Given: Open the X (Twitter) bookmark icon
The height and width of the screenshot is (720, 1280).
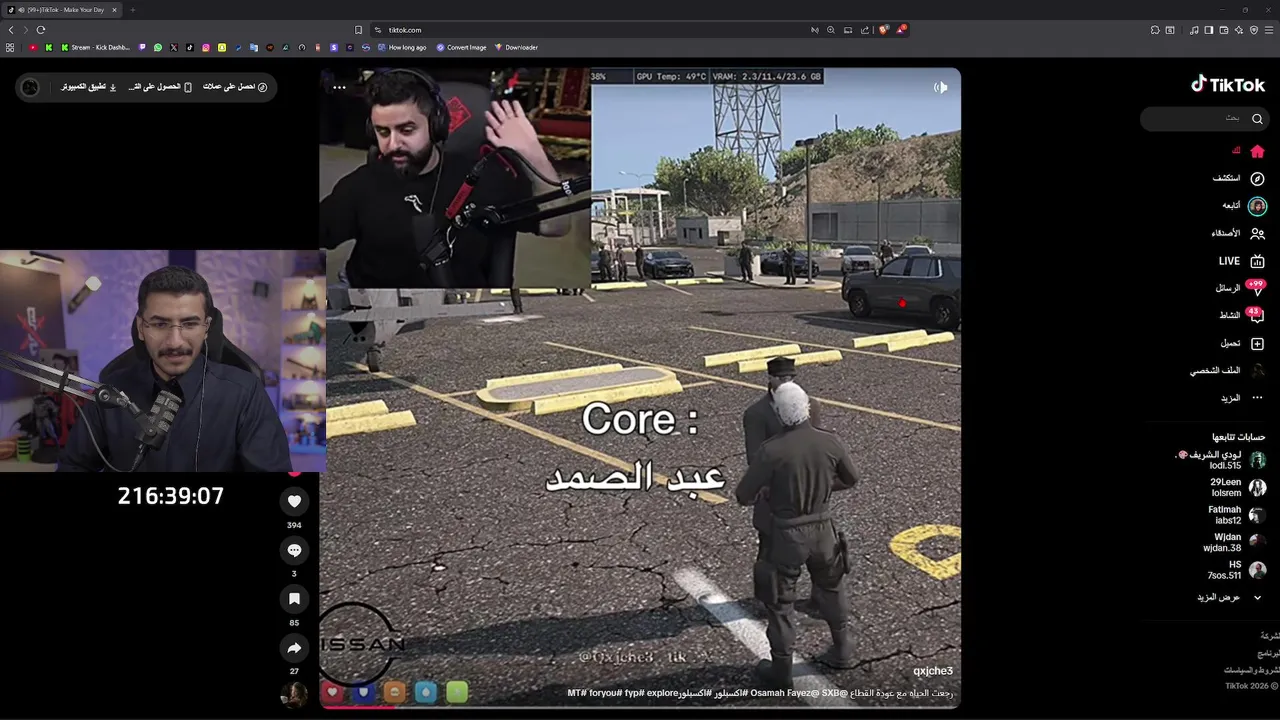Looking at the screenshot, I should click(174, 47).
